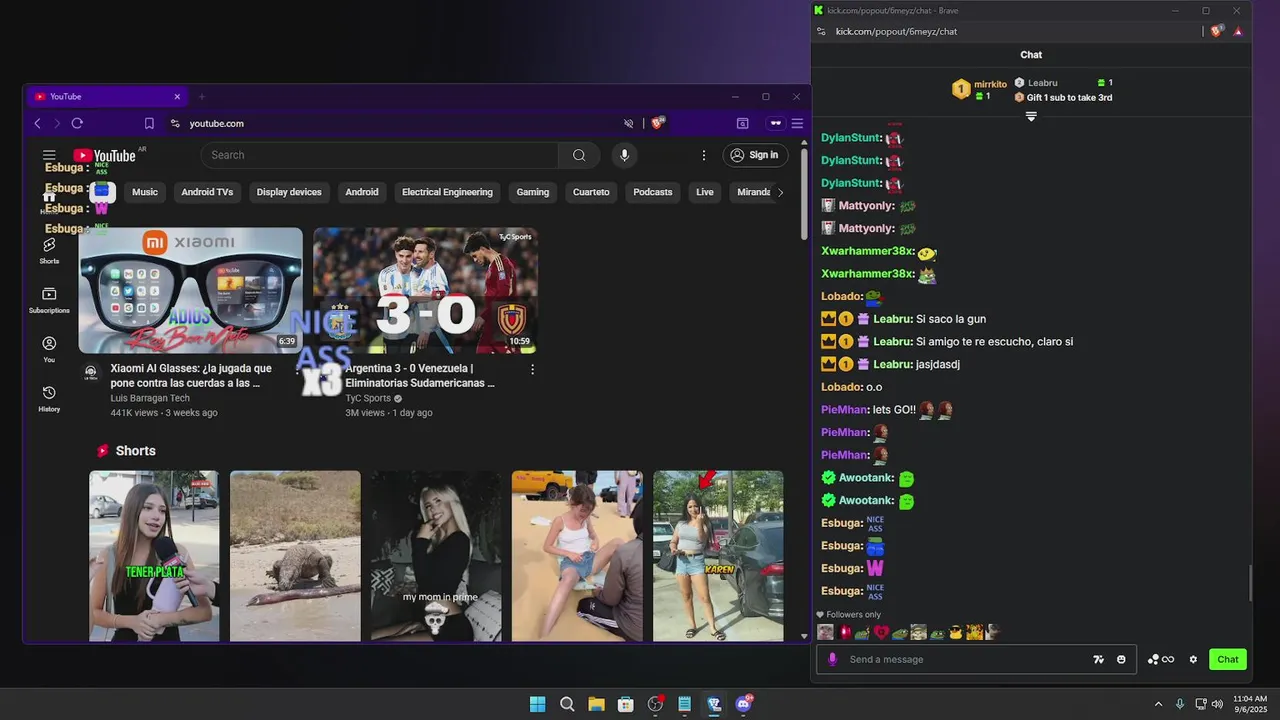The height and width of the screenshot is (720, 1280).
Task: Open the You section in sidebar
Action: click(x=49, y=349)
